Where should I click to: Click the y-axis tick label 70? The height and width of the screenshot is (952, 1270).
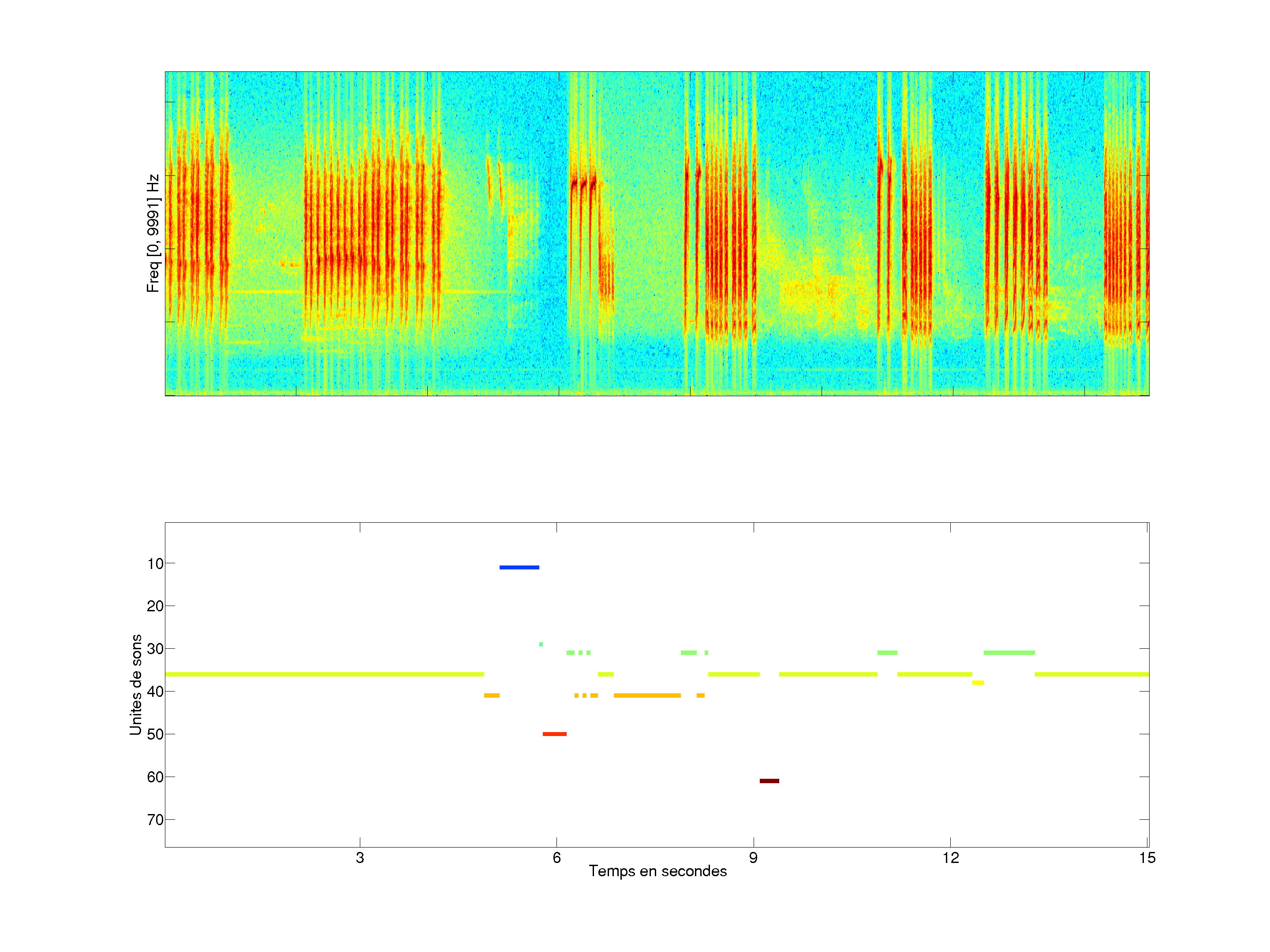pyautogui.click(x=155, y=820)
